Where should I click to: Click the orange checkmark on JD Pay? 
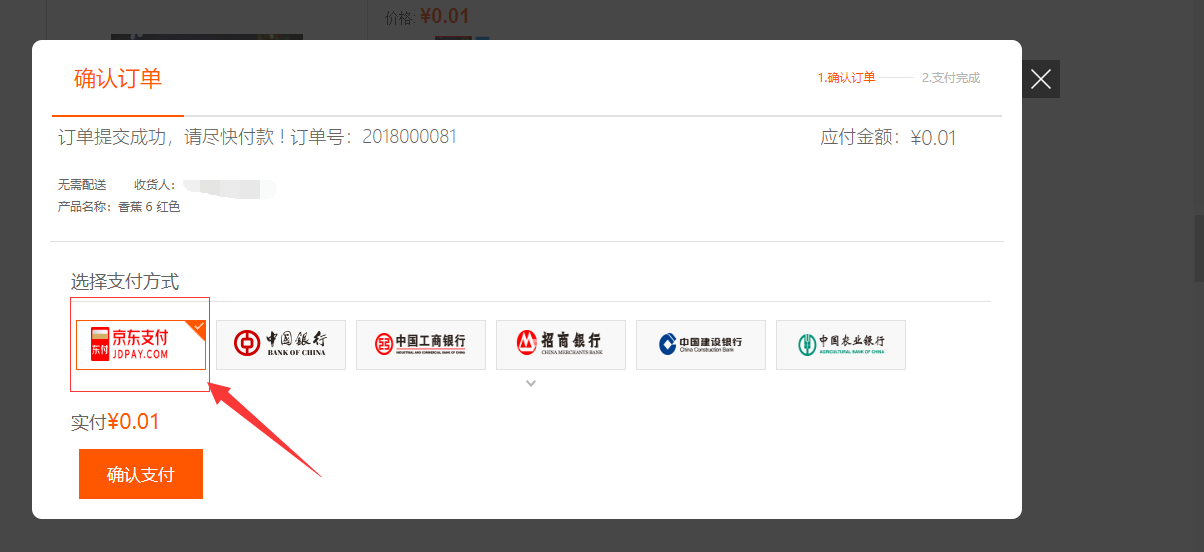198,326
